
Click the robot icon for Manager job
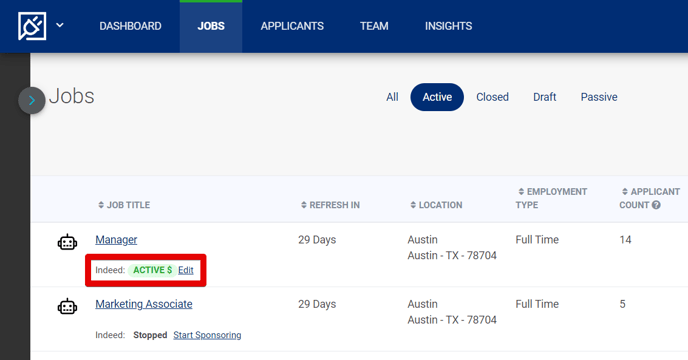tap(68, 242)
